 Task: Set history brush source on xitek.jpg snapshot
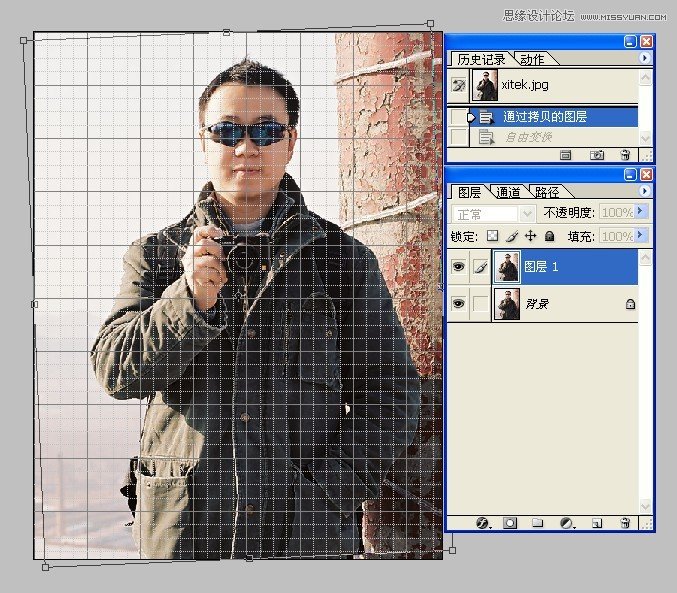(x=459, y=85)
